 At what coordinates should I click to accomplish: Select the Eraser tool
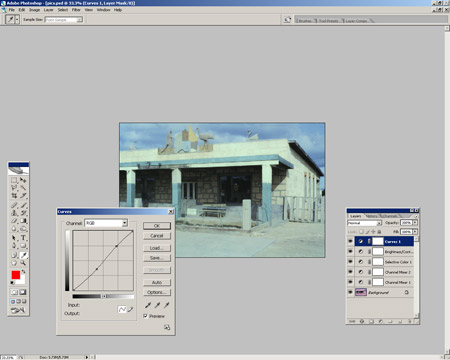[14, 221]
